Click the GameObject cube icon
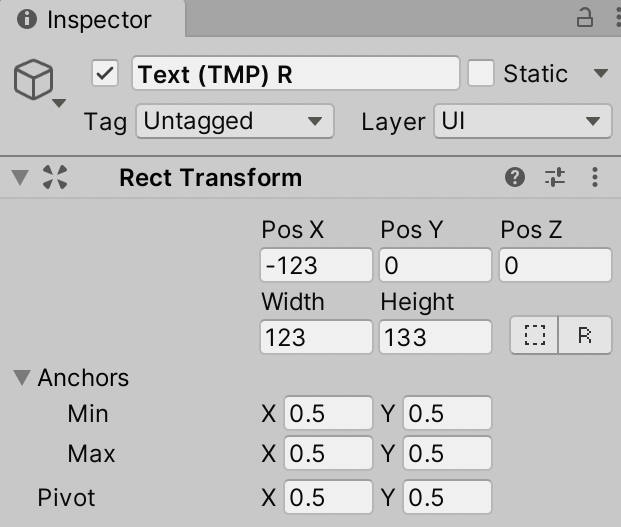Viewport: 621px width, 527px height. pos(33,78)
